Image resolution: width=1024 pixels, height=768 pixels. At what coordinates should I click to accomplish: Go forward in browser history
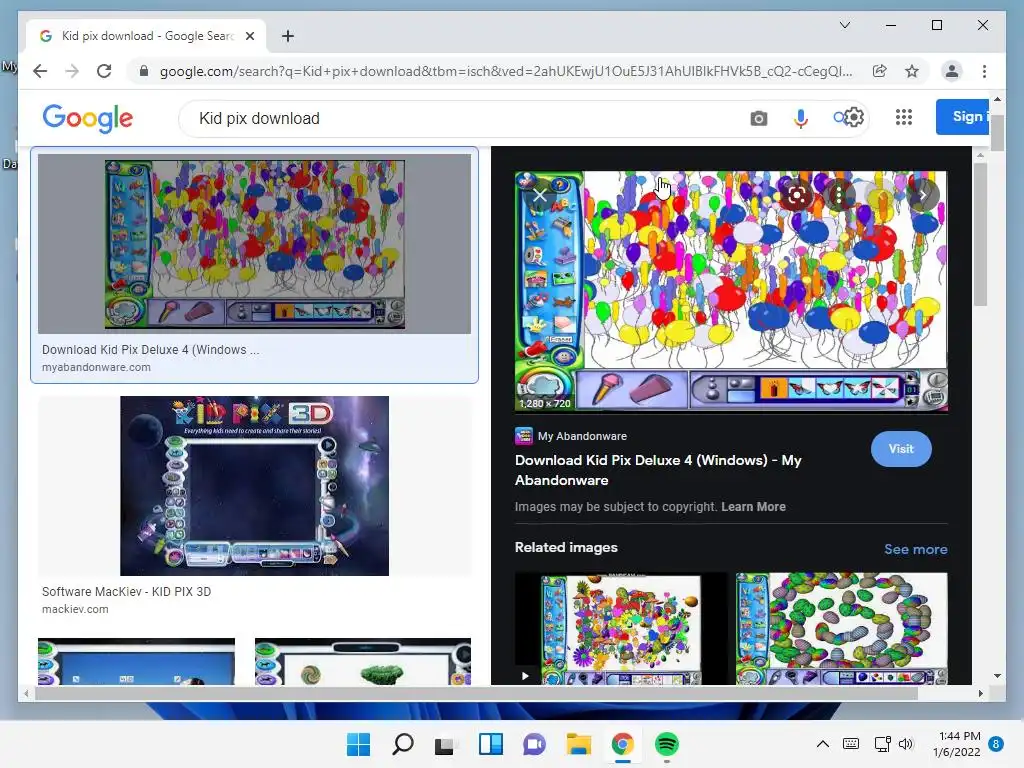point(72,71)
